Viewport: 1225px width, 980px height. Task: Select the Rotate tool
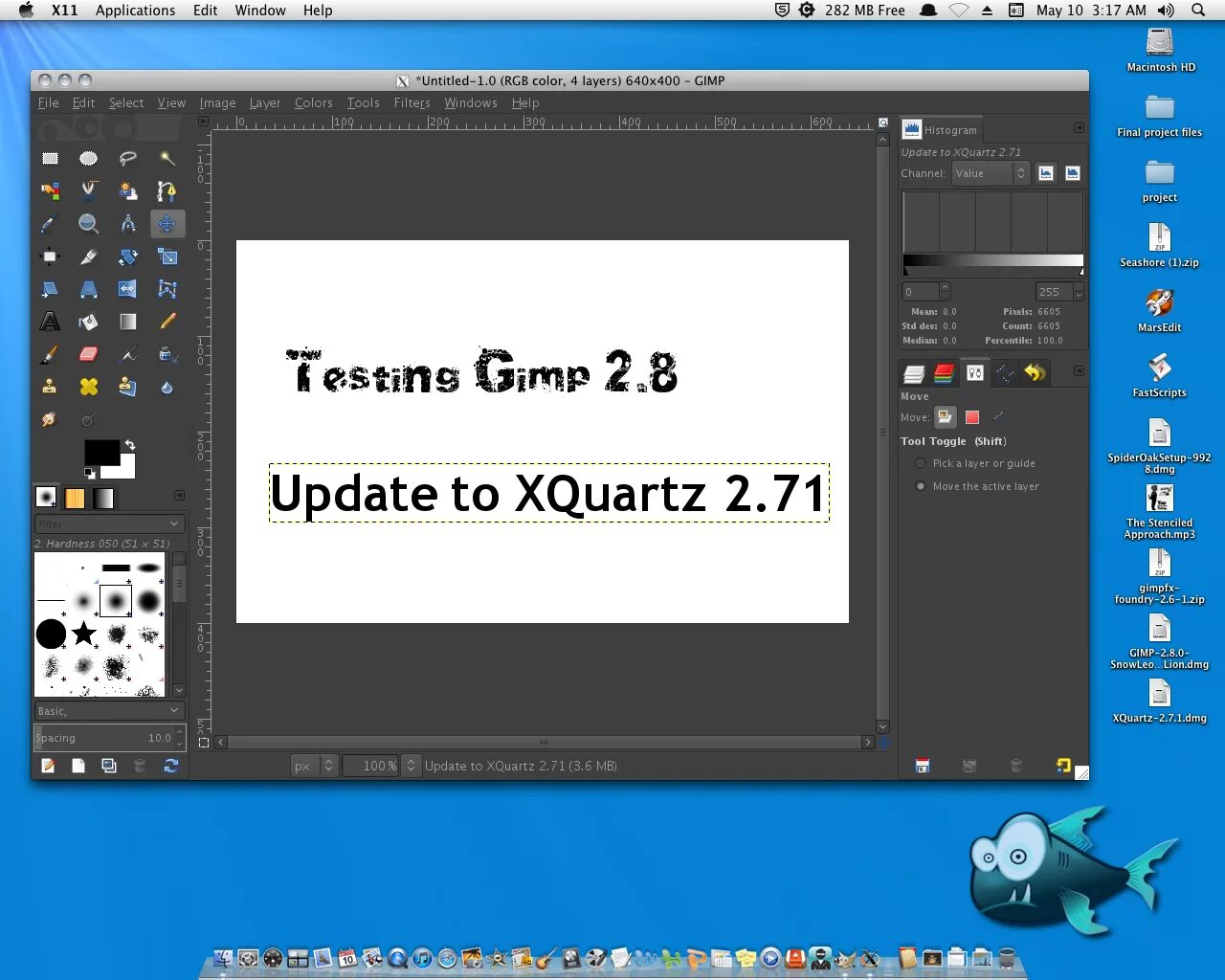(128, 256)
